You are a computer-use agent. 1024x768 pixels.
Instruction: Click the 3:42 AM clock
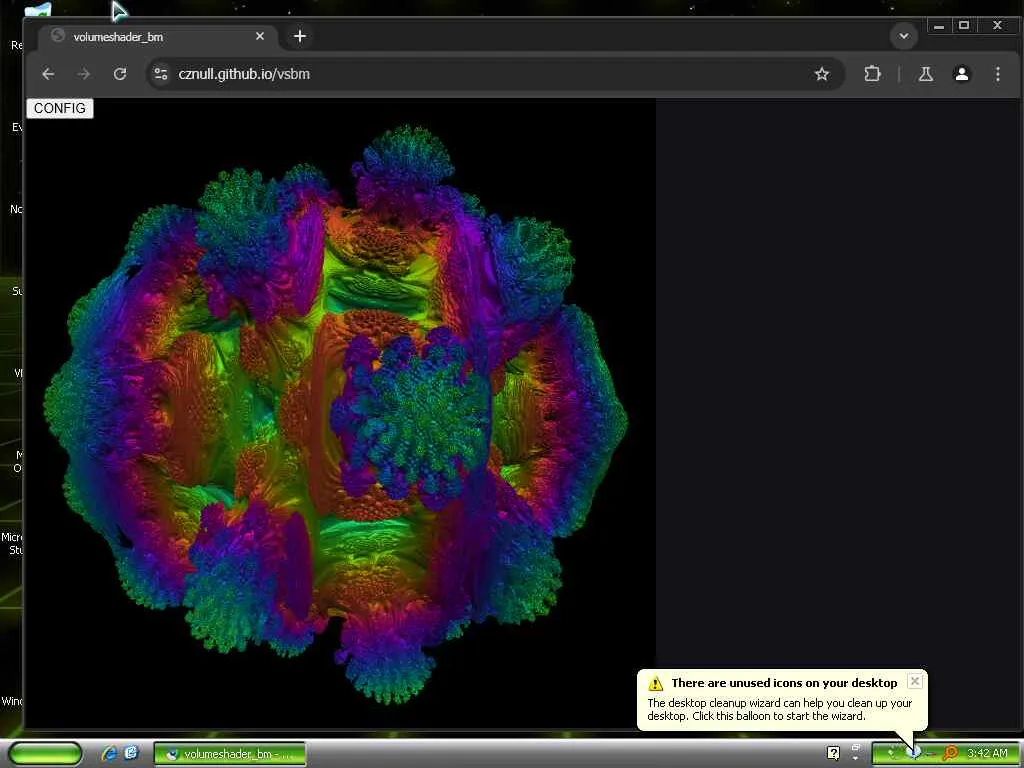(987, 754)
